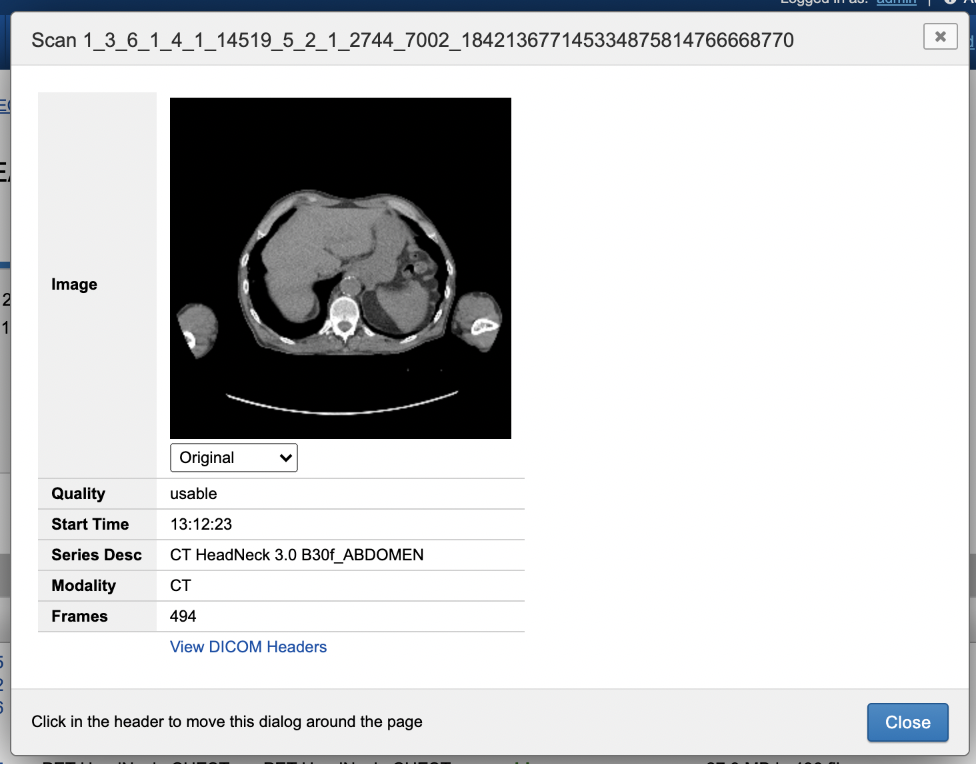Select the Series Desc row label

(x=96, y=555)
